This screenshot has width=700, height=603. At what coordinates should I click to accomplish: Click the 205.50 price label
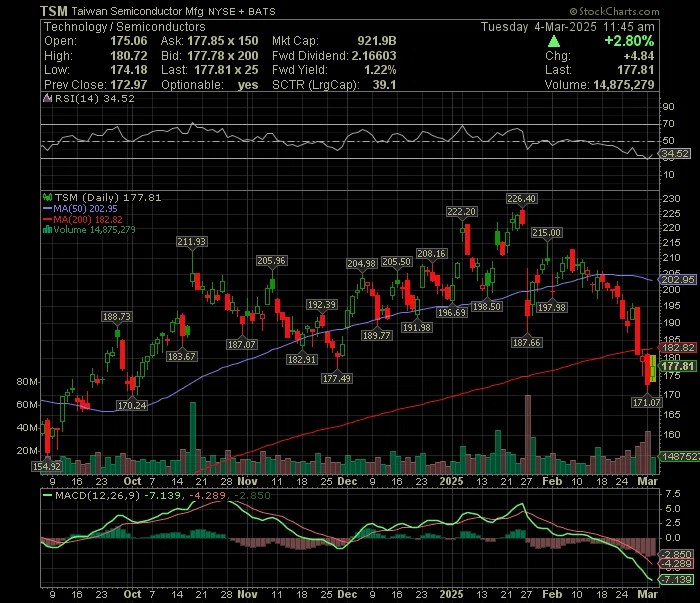click(396, 262)
